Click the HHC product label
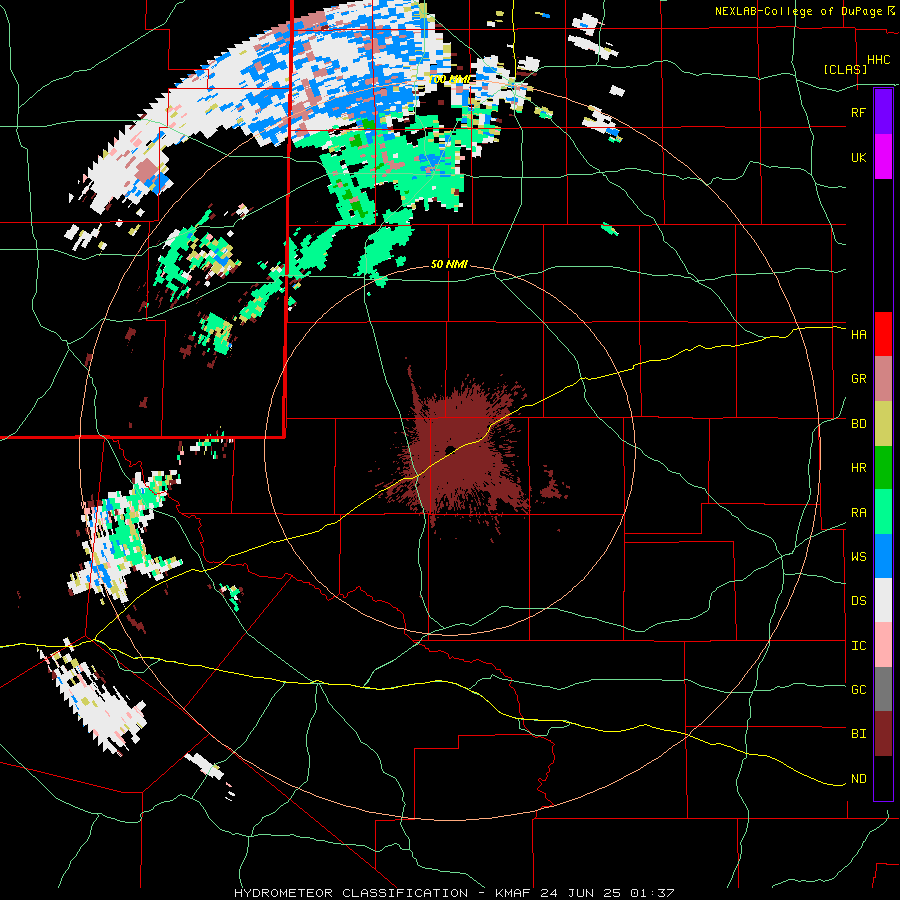Image resolution: width=900 pixels, height=900 pixels. 878,60
